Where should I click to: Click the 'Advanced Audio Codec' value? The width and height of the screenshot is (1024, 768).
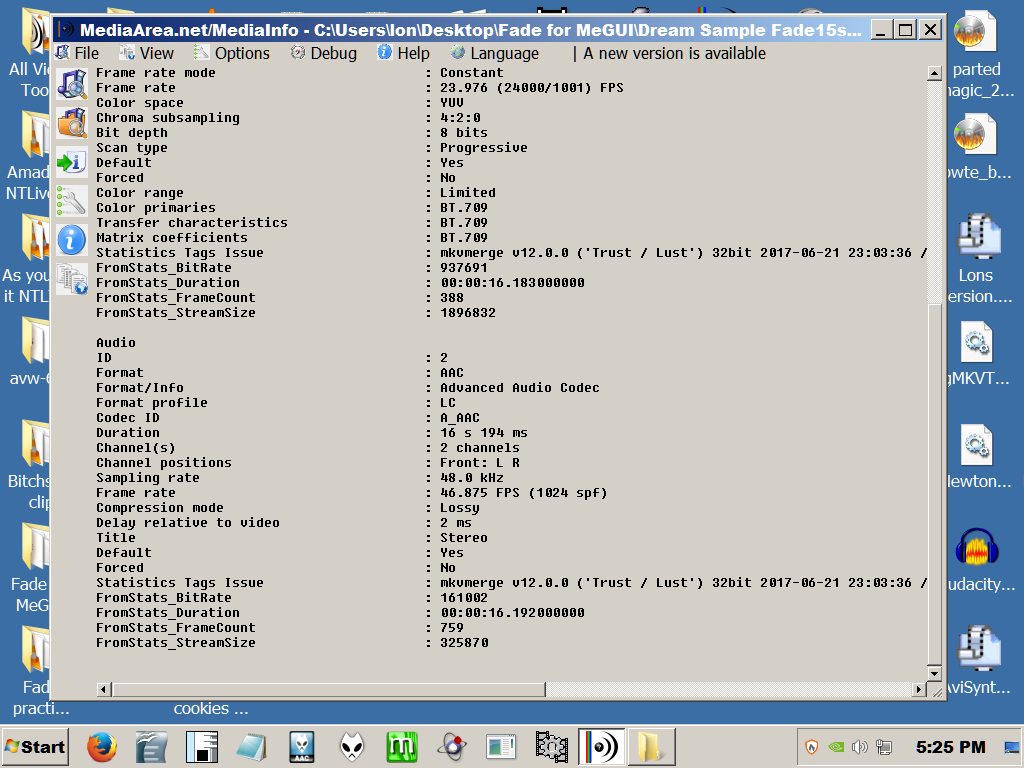[x=519, y=388]
